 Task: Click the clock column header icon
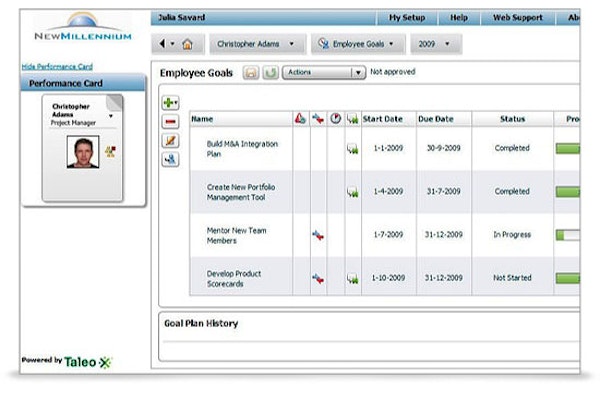(336, 118)
